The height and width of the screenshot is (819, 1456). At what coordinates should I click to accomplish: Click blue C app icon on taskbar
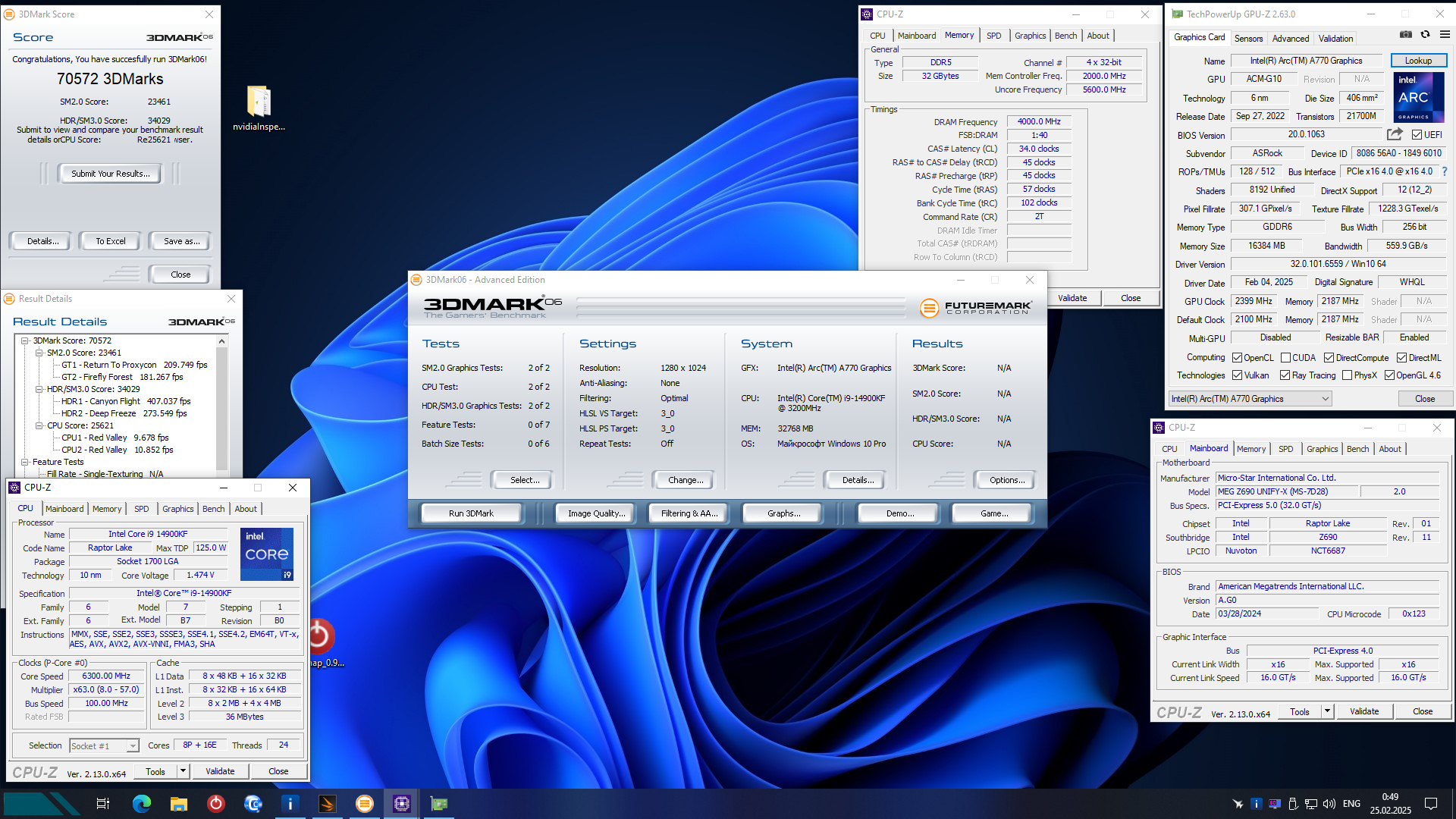[253, 804]
